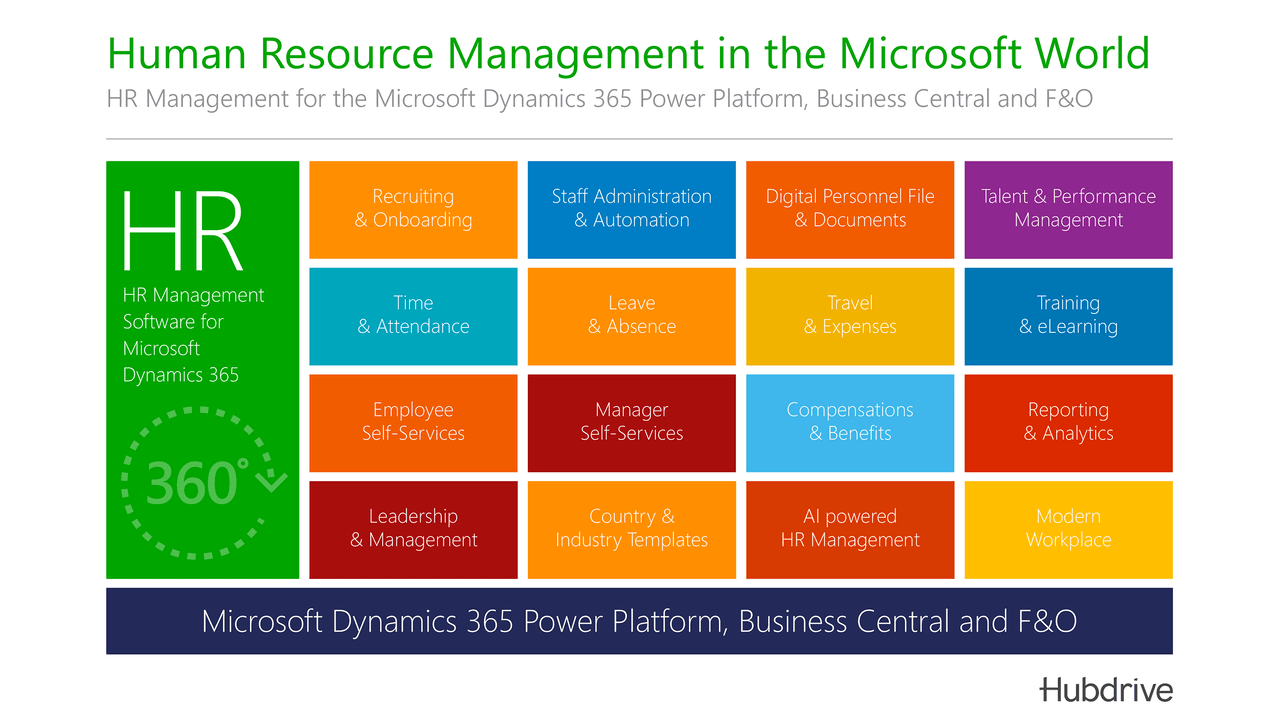1280x720 pixels.
Task: Click the large HR letters
Action: point(183,231)
